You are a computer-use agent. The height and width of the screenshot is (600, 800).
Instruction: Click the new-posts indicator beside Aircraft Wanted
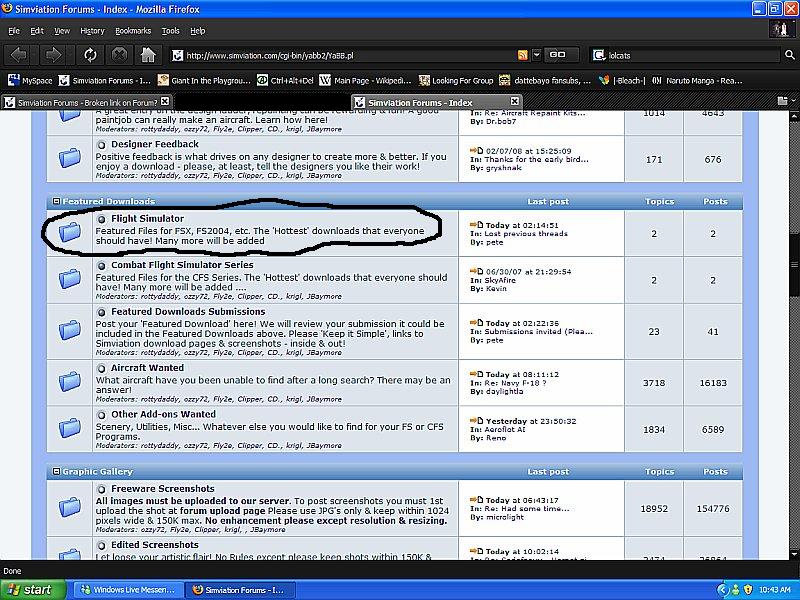102,368
